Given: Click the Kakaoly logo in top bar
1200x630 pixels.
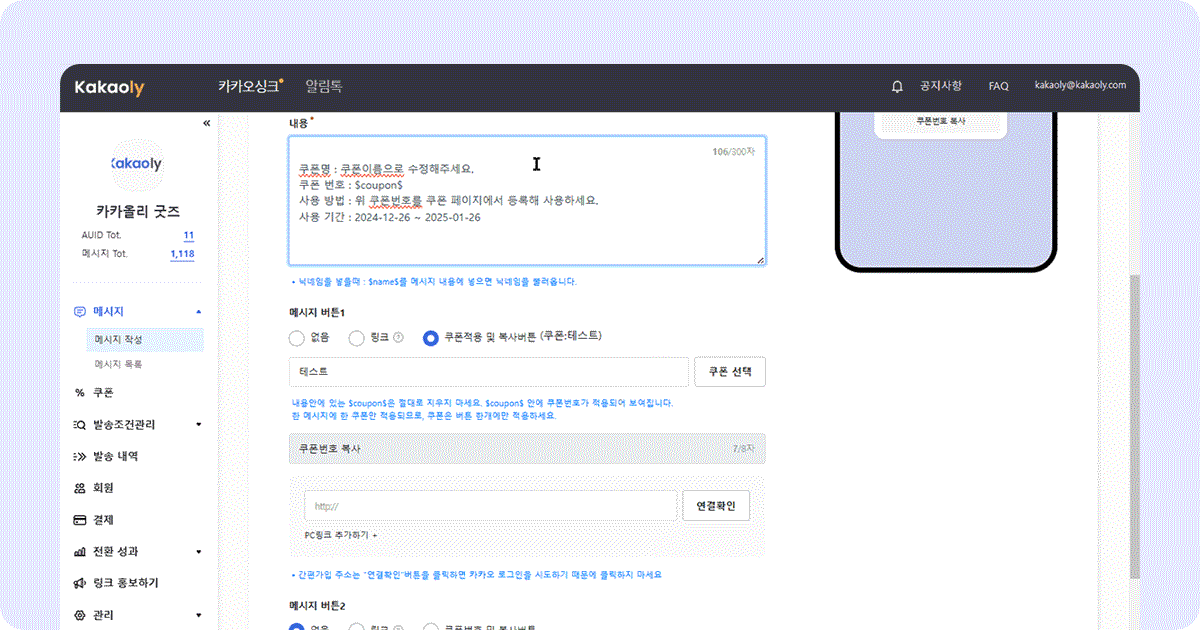Looking at the screenshot, I should [x=109, y=87].
